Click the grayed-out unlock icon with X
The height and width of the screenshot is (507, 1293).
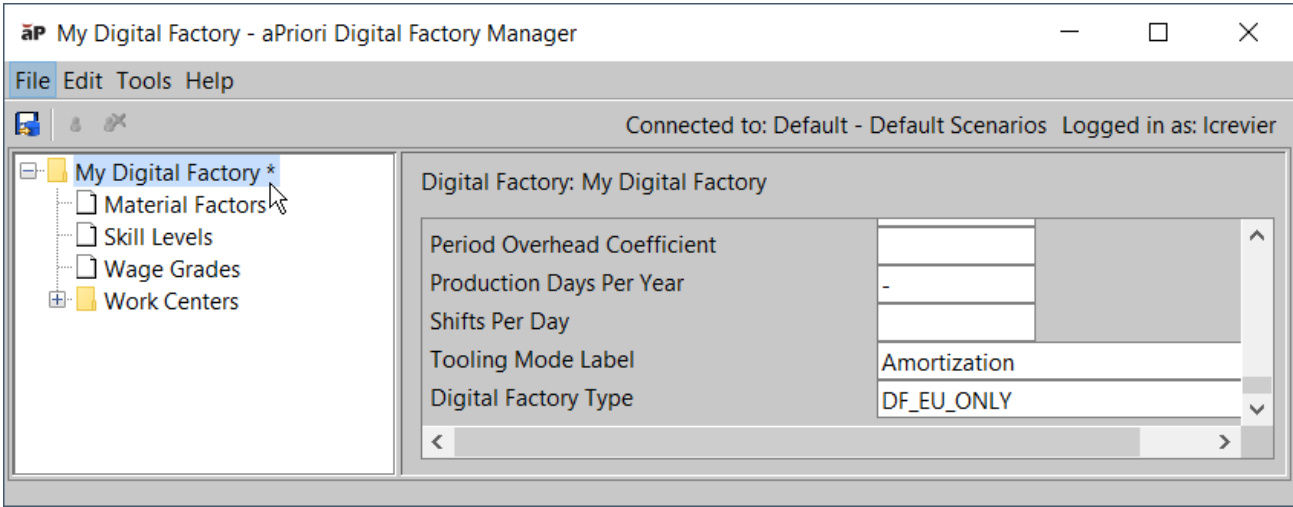[x=114, y=124]
